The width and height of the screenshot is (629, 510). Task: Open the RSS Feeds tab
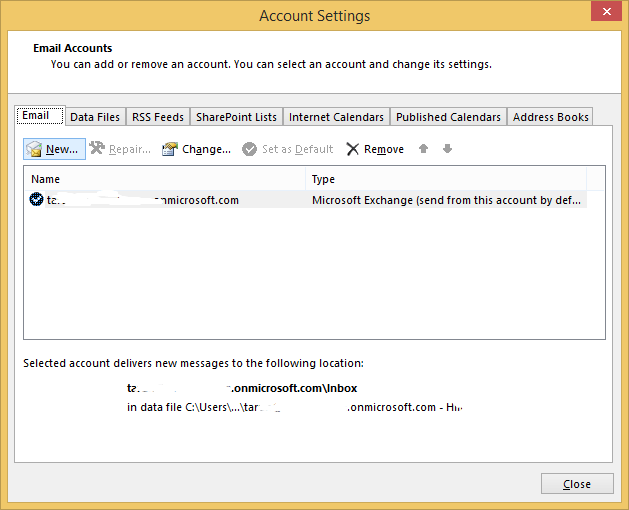(x=158, y=117)
